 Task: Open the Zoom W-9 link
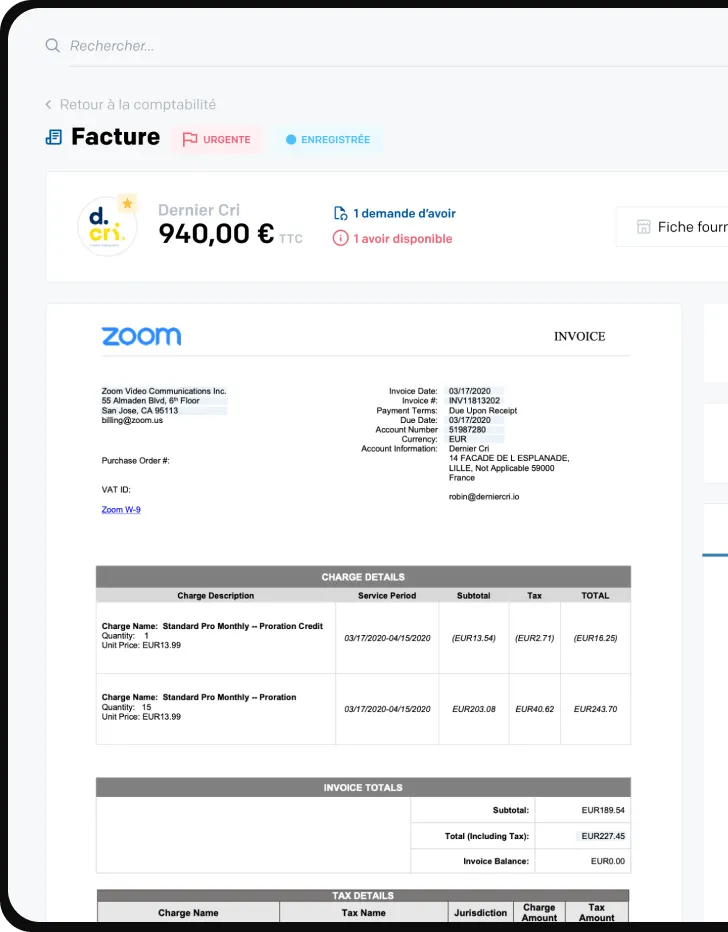click(120, 510)
